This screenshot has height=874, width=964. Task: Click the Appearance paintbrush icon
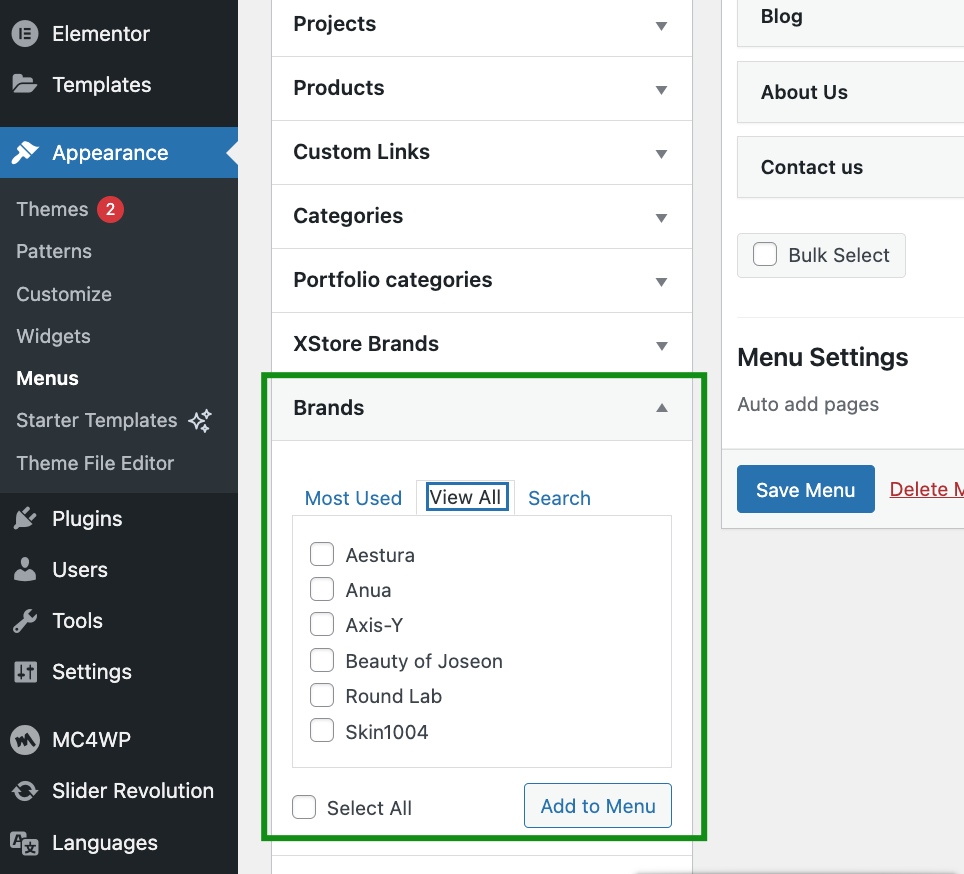point(25,152)
